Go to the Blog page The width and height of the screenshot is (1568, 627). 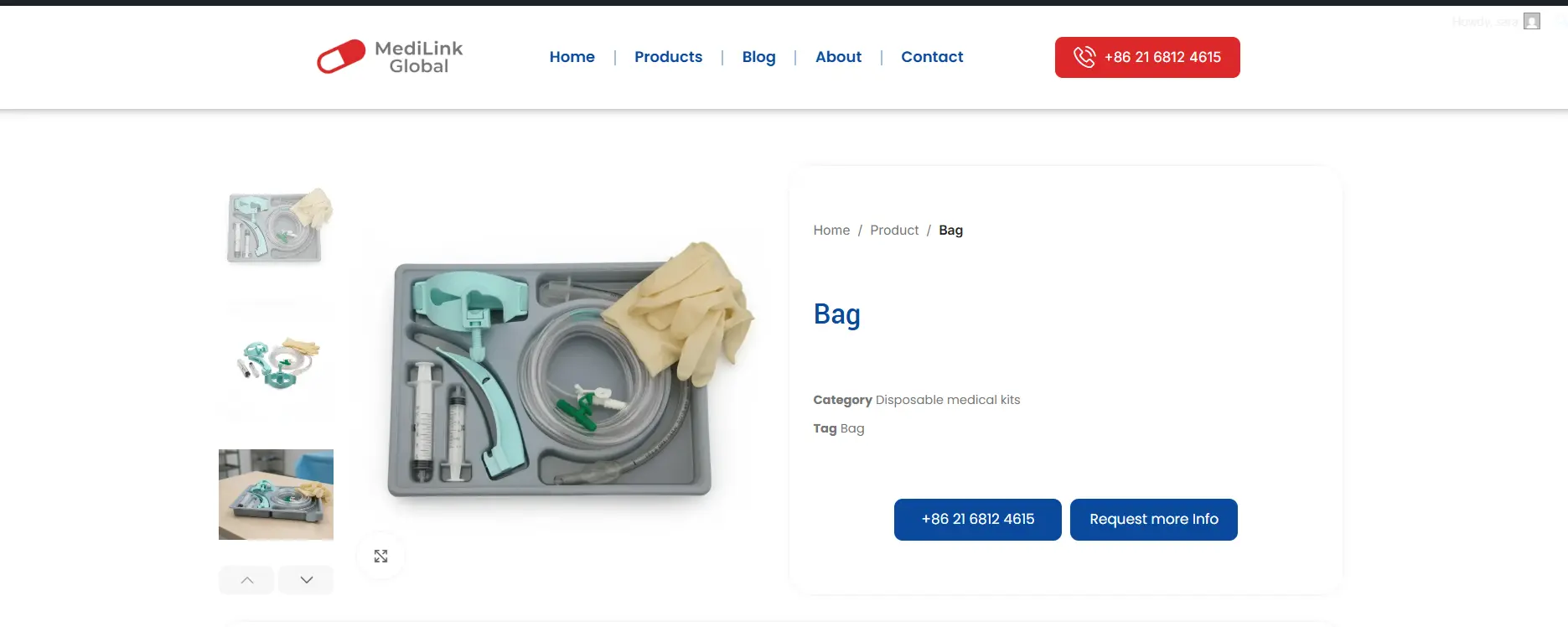758,57
